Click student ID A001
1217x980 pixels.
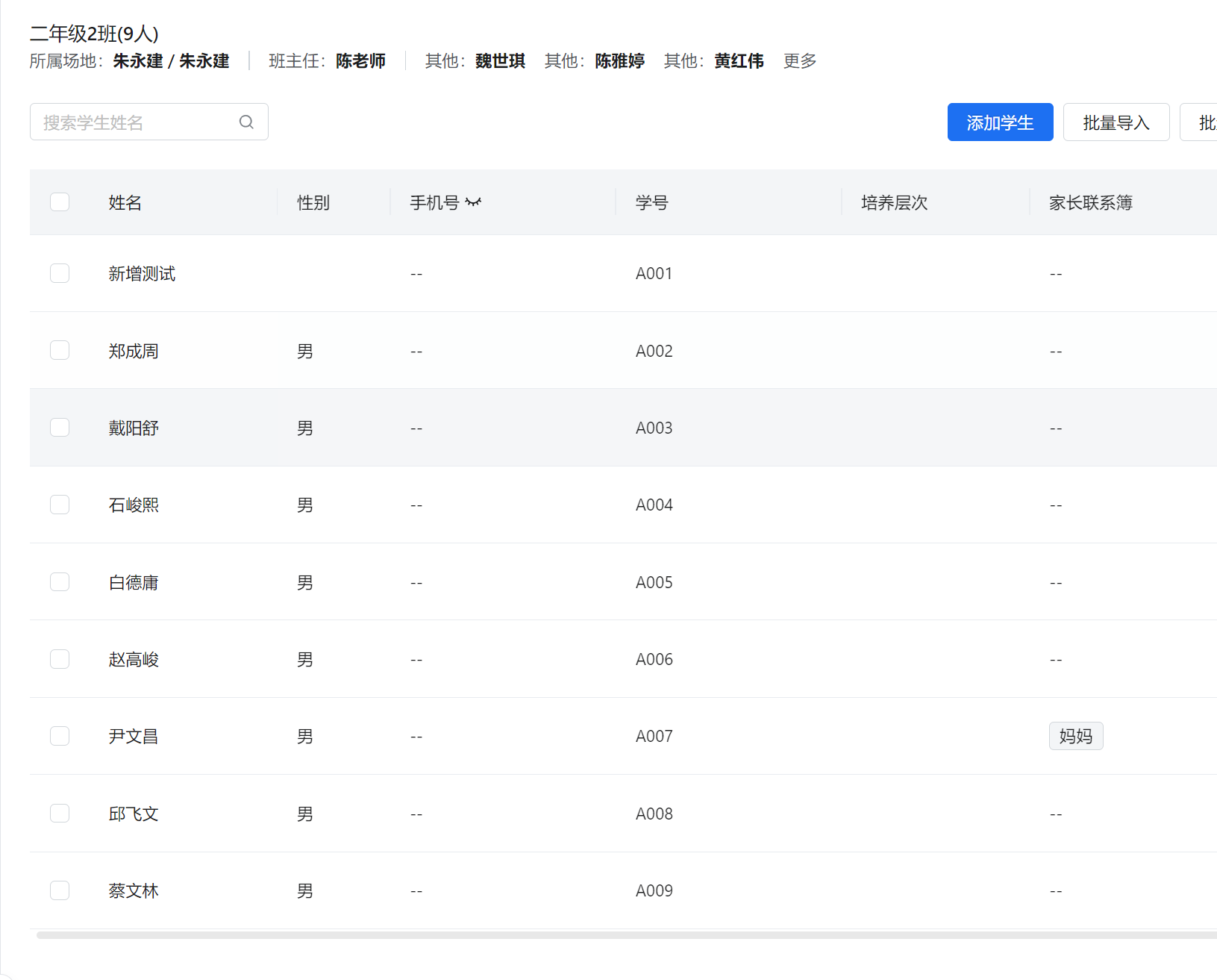point(654,274)
